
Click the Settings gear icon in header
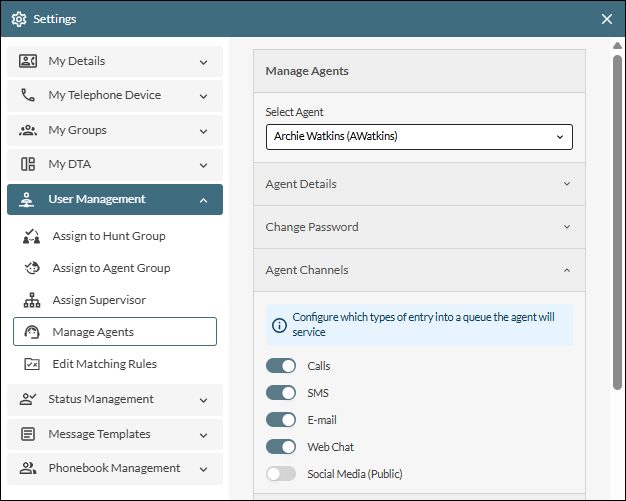19,19
